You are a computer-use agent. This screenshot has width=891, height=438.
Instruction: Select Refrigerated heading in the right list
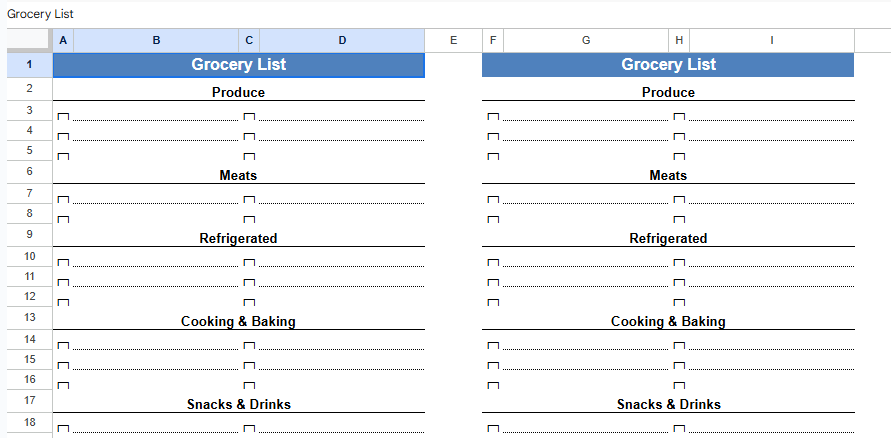(x=668, y=239)
